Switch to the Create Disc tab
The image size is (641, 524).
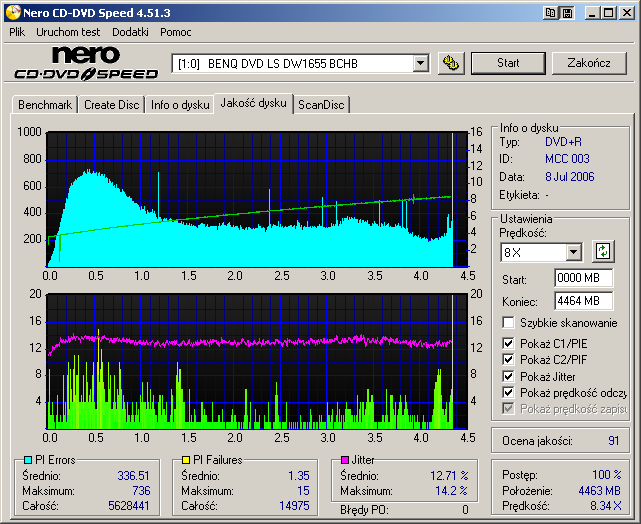112,105
